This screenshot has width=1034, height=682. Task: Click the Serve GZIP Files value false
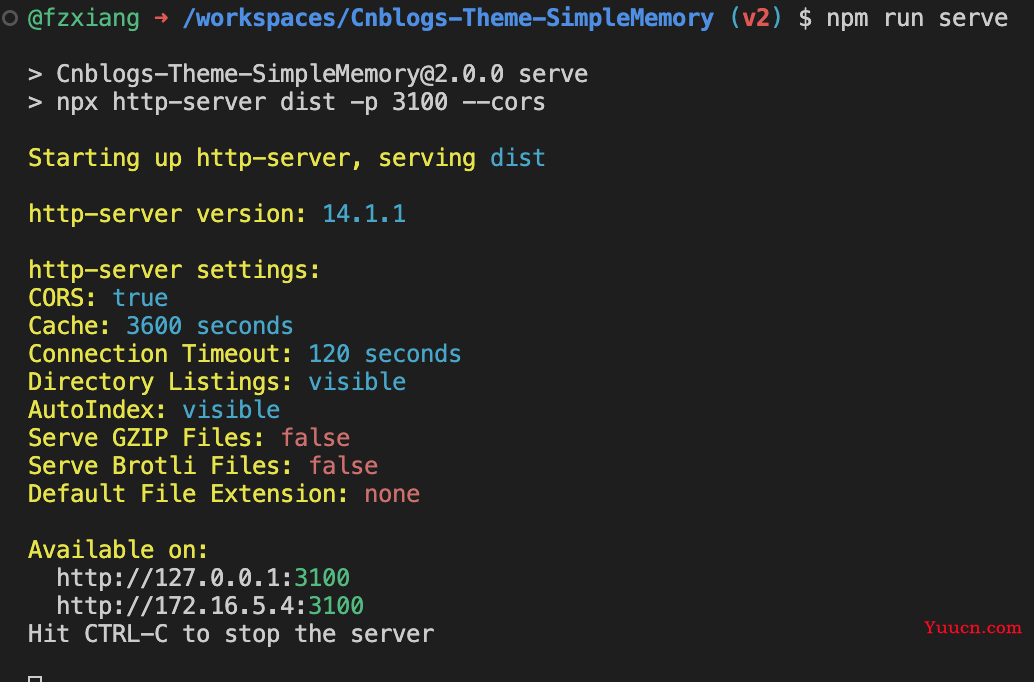tap(315, 438)
